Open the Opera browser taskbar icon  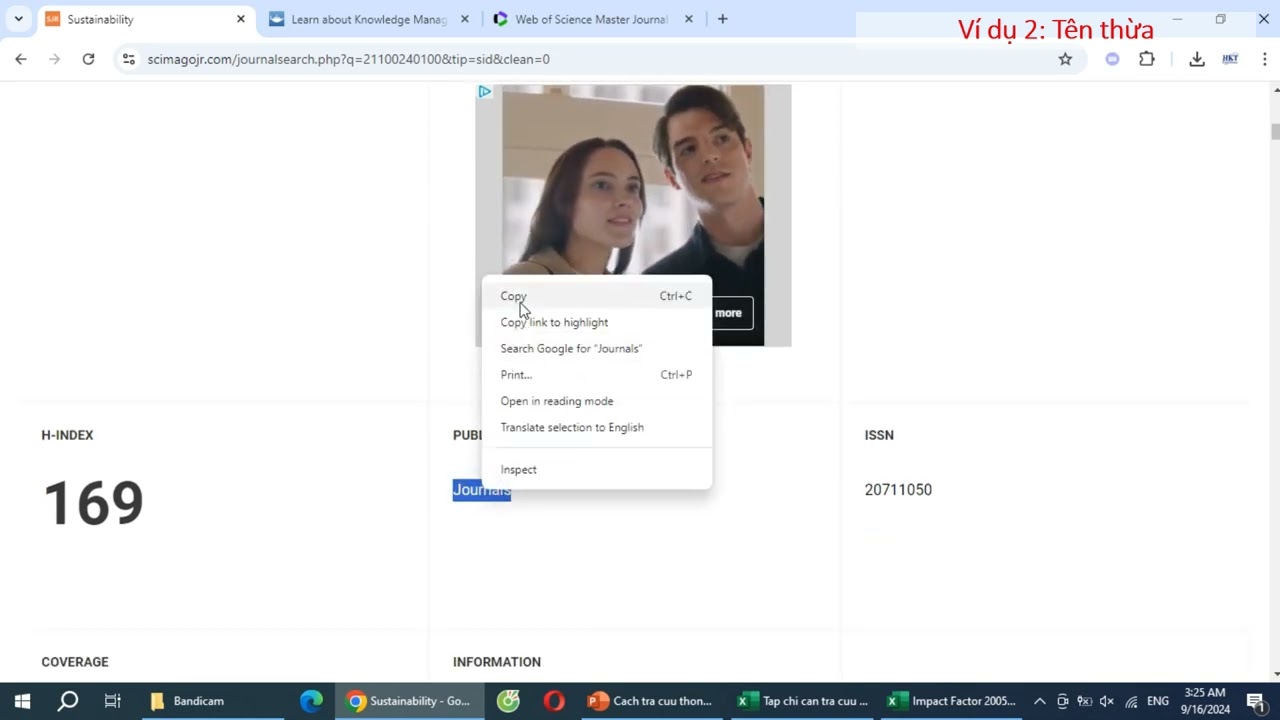click(x=554, y=701)
